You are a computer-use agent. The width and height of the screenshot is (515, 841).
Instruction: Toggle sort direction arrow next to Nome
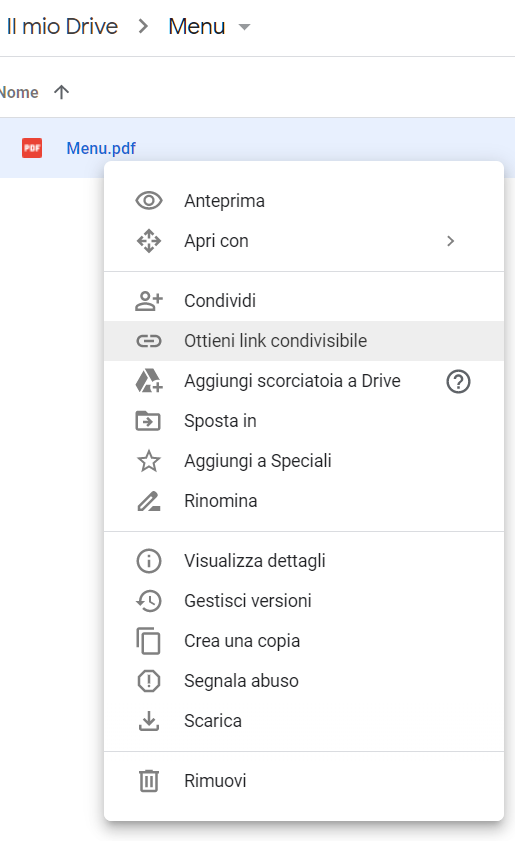62,92
